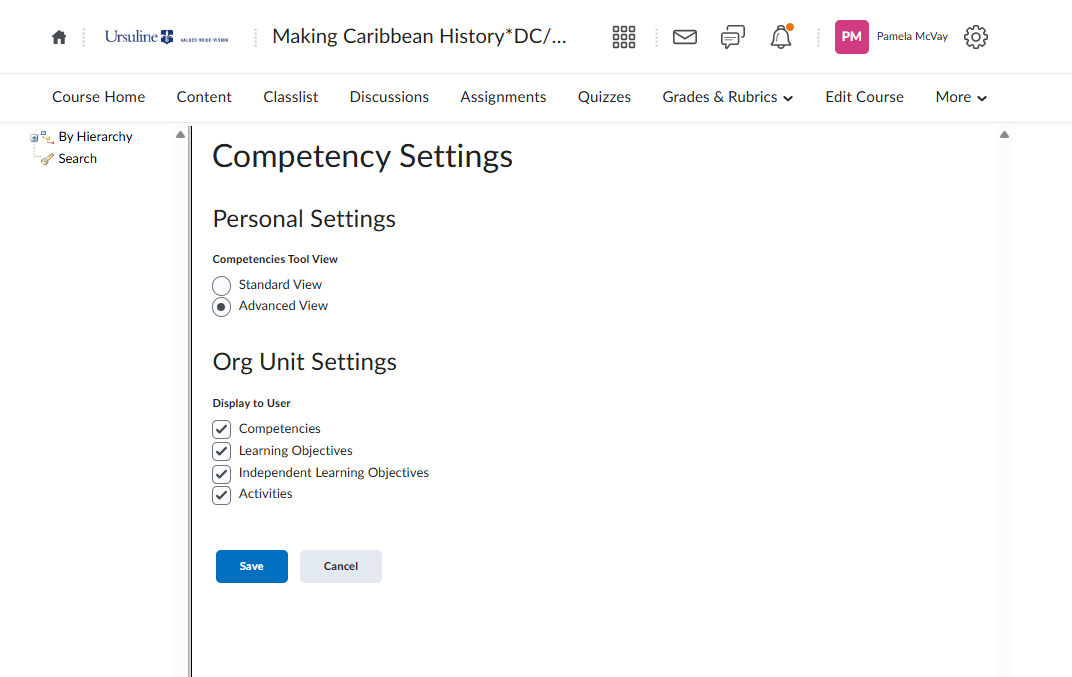Open the By Hierarchy tree item

[x=95, y=137]
